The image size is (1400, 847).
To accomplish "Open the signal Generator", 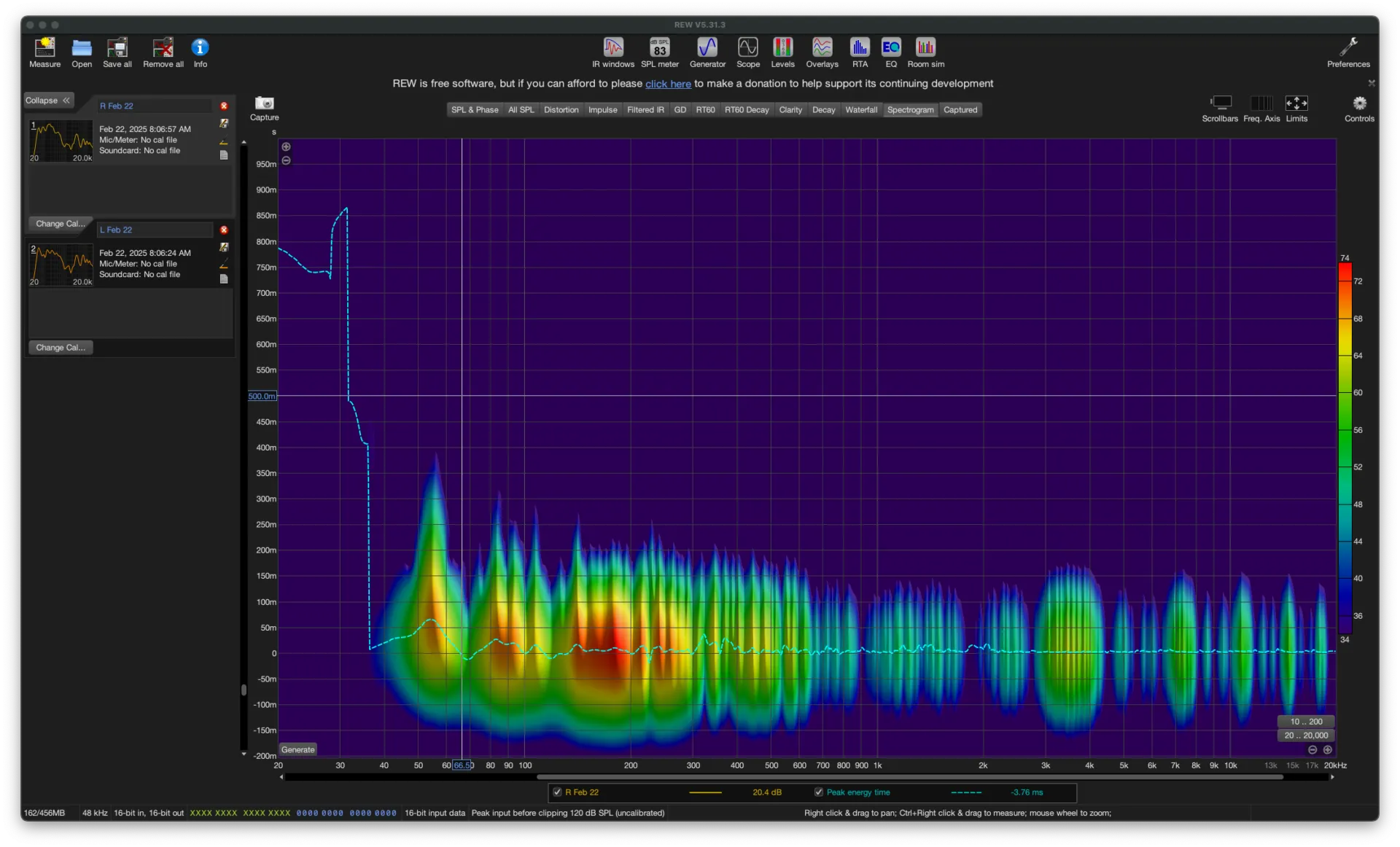I will pos(707,48).
